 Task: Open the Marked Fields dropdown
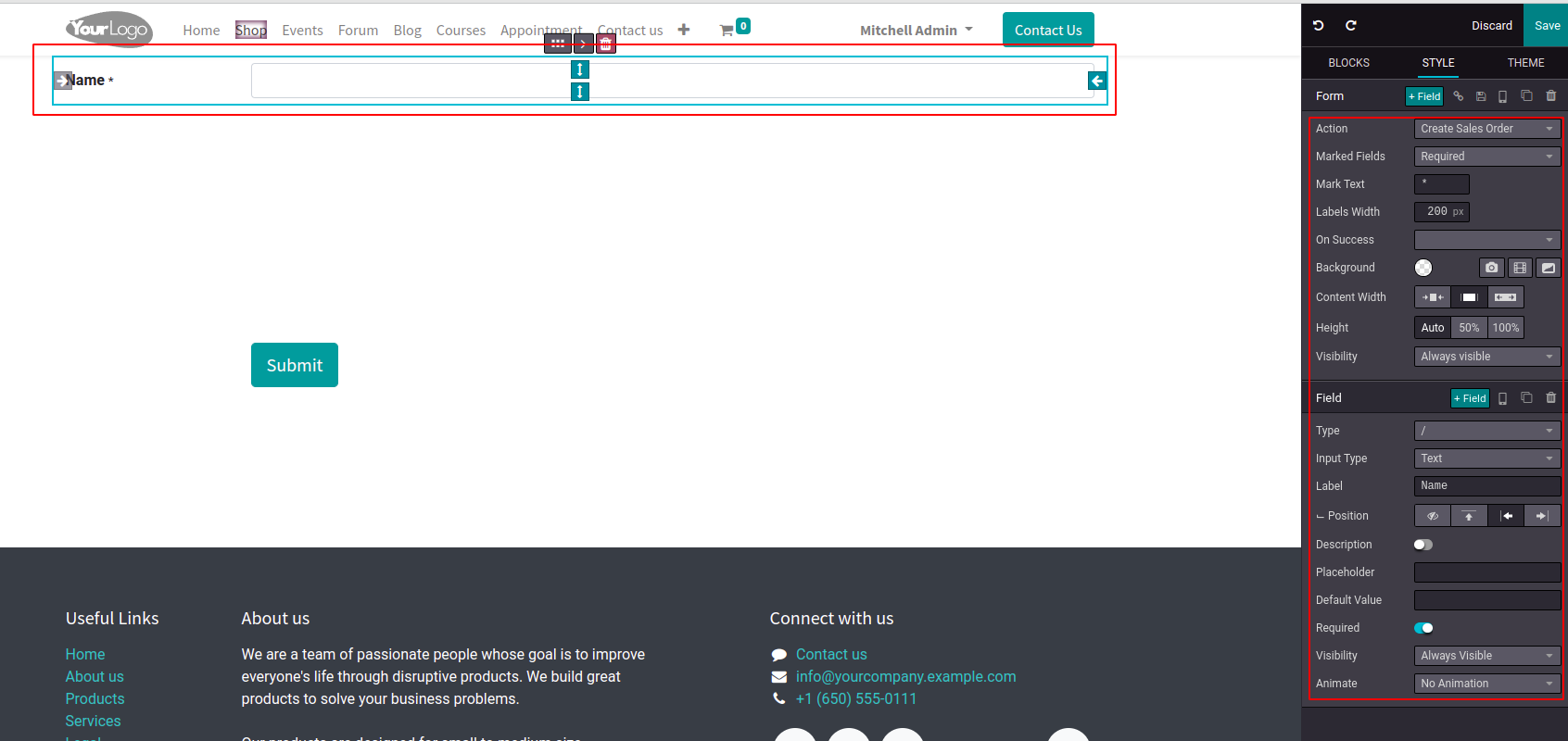(1487, 157)
